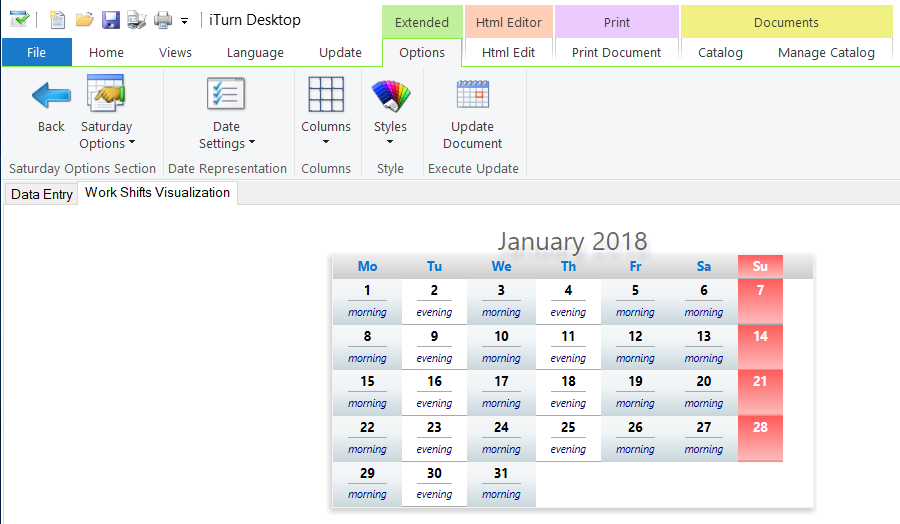Click the Sa column header
This screenshot has width=900, height=524.
[704, 266]
